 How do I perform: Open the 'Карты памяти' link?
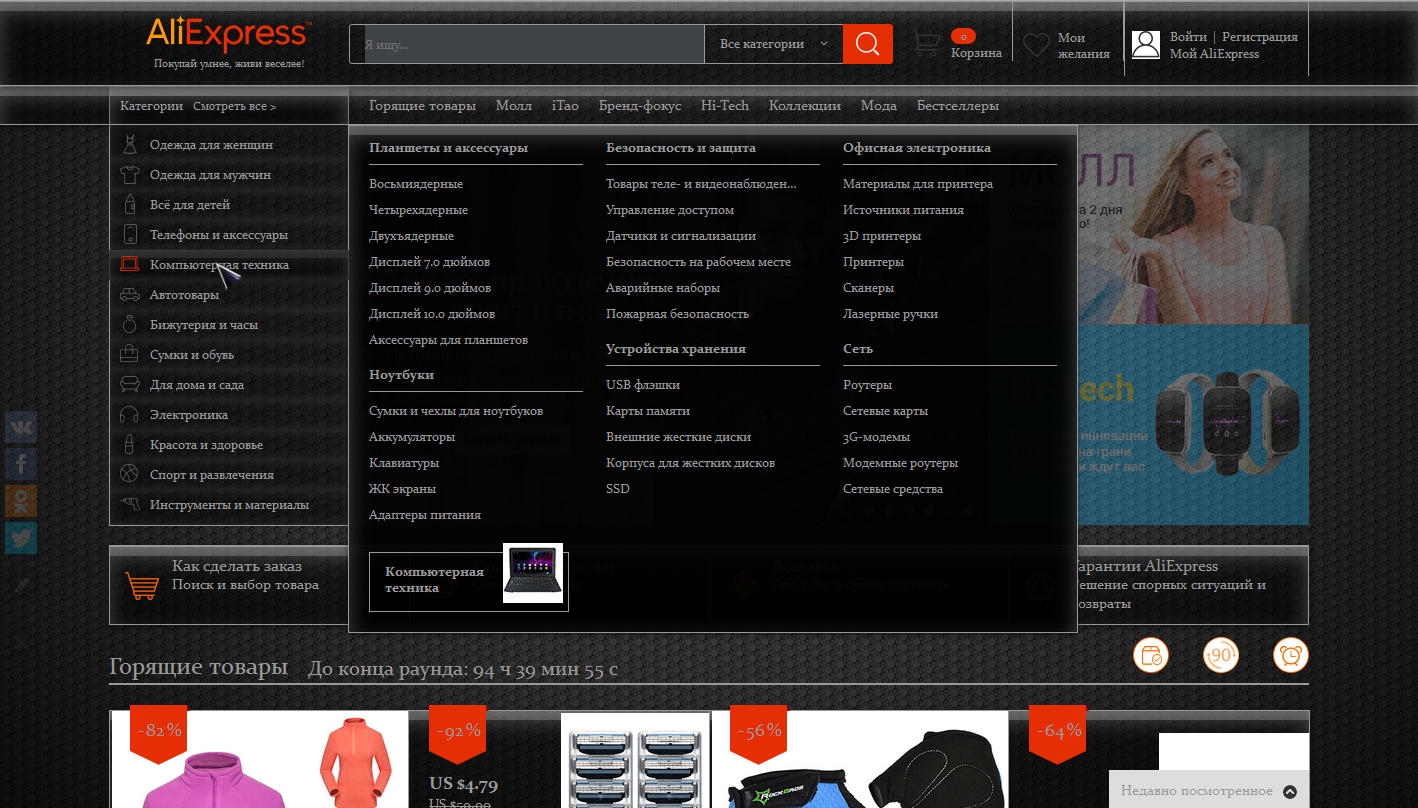click(x=647, y=411)
